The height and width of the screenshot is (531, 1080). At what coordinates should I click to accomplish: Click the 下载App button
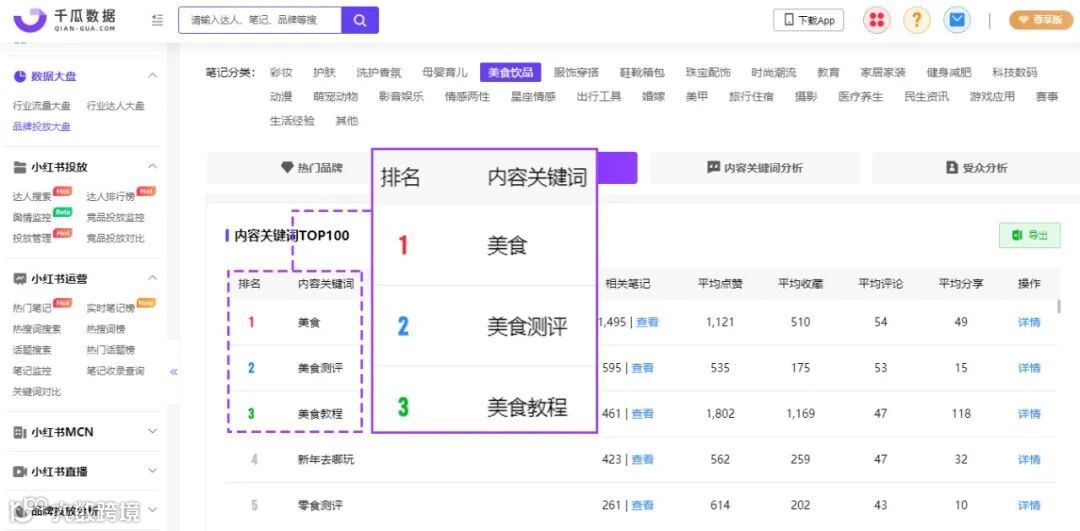(808, 21)
